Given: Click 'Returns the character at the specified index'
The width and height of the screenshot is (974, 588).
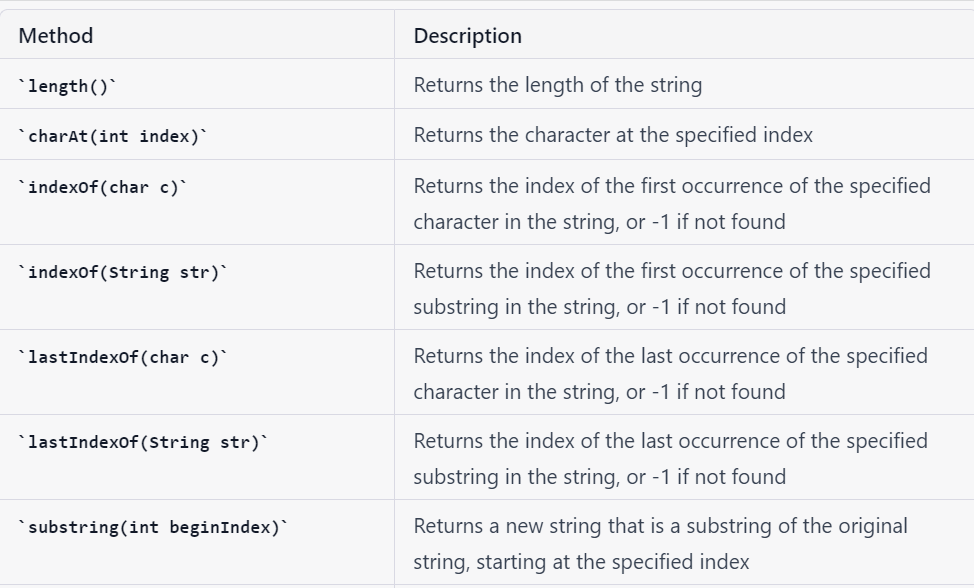Looking at the screenshot, I should tap(613, 135).
